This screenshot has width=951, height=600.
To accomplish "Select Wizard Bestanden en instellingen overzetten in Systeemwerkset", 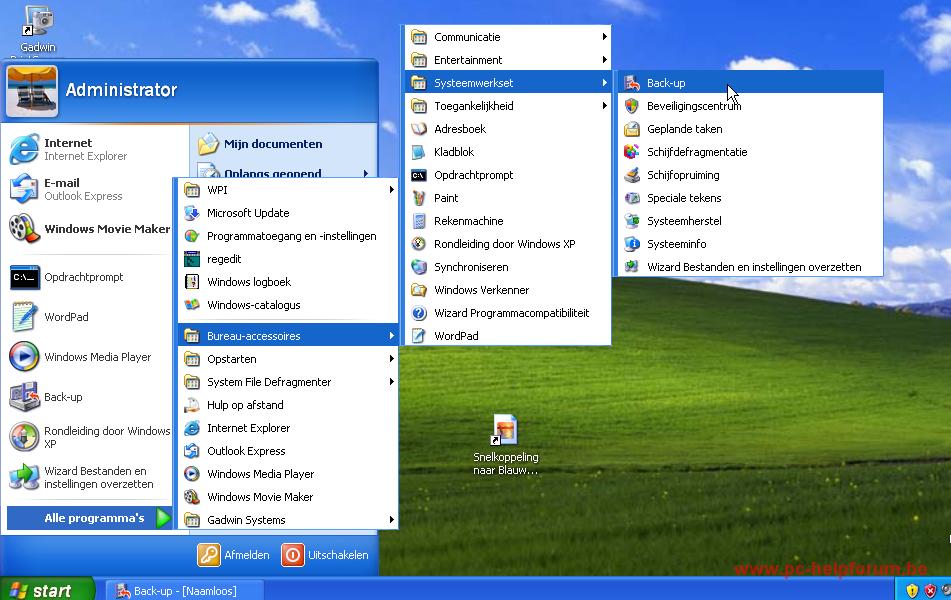I will [750, 268].
